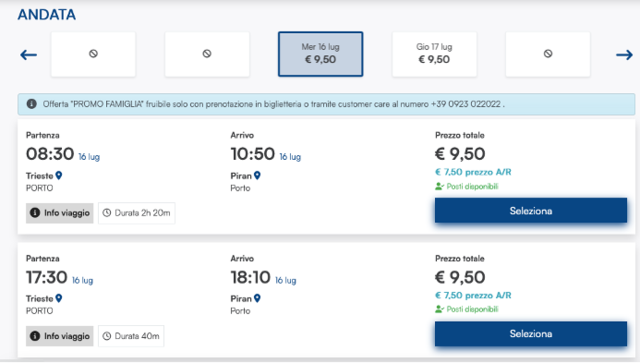Click info icon in PROMO FAMIGLIA banner
Screen dimensions: 640x363
pos(31,104)
